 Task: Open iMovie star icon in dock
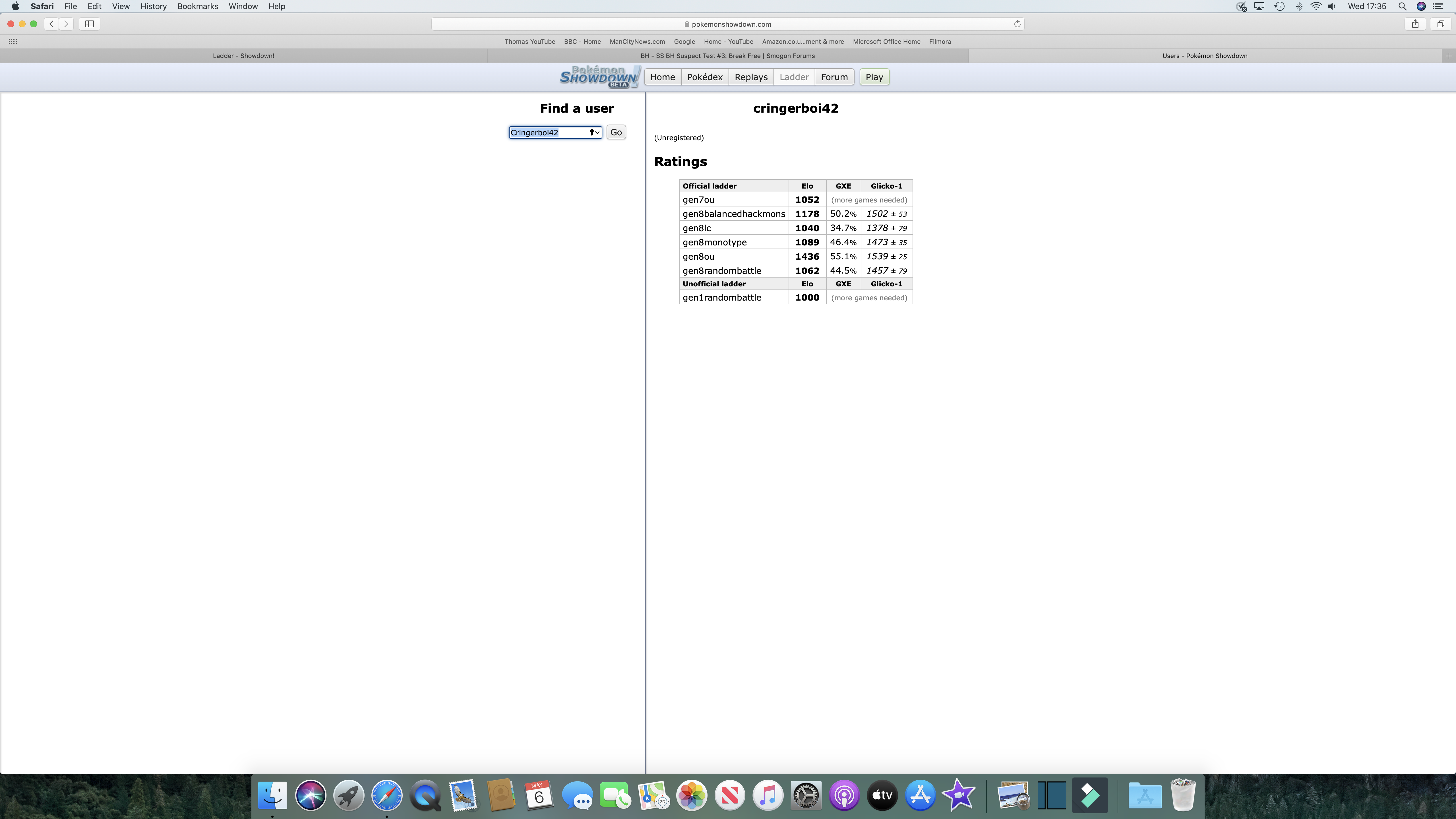tap(959, 795)
